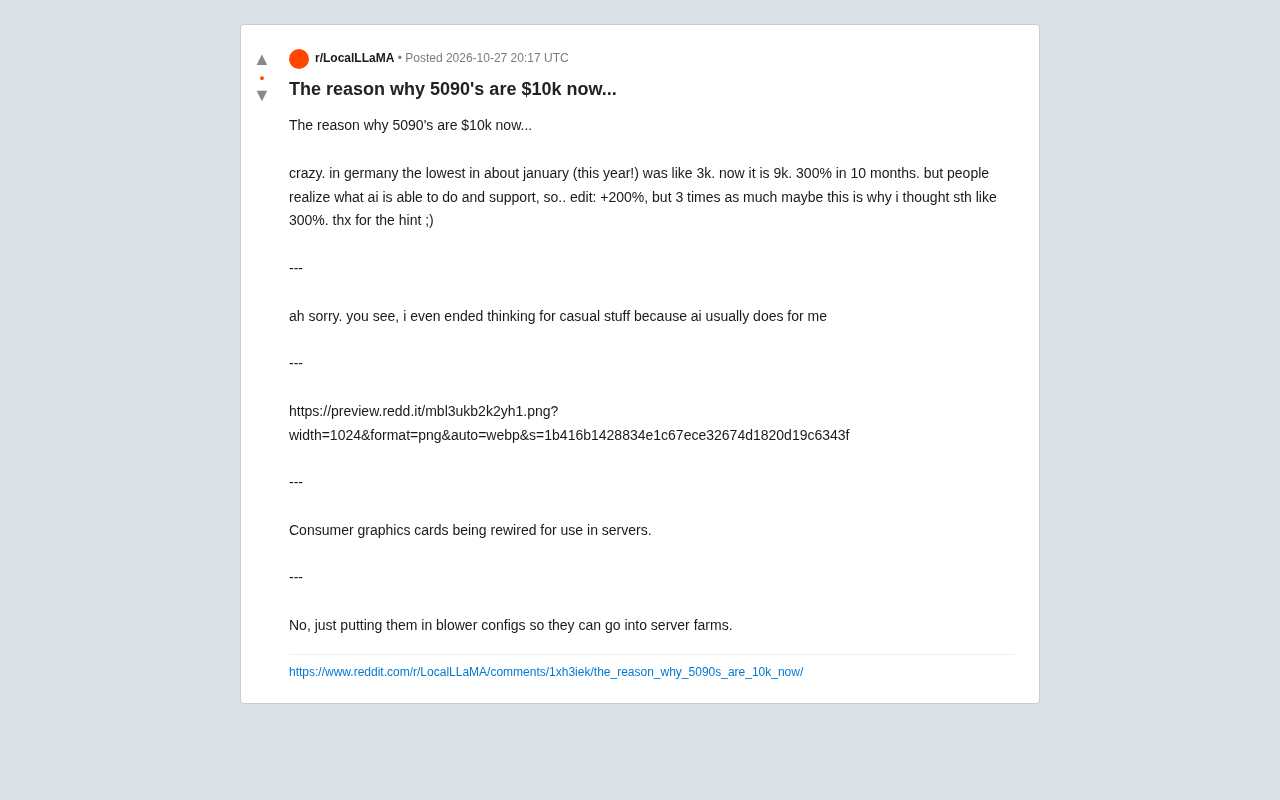The width and height of the screenshot is (1280, 800).
Task: Upvote the 5090 price post
Action: pyautogui.click(x=262, y=59)
